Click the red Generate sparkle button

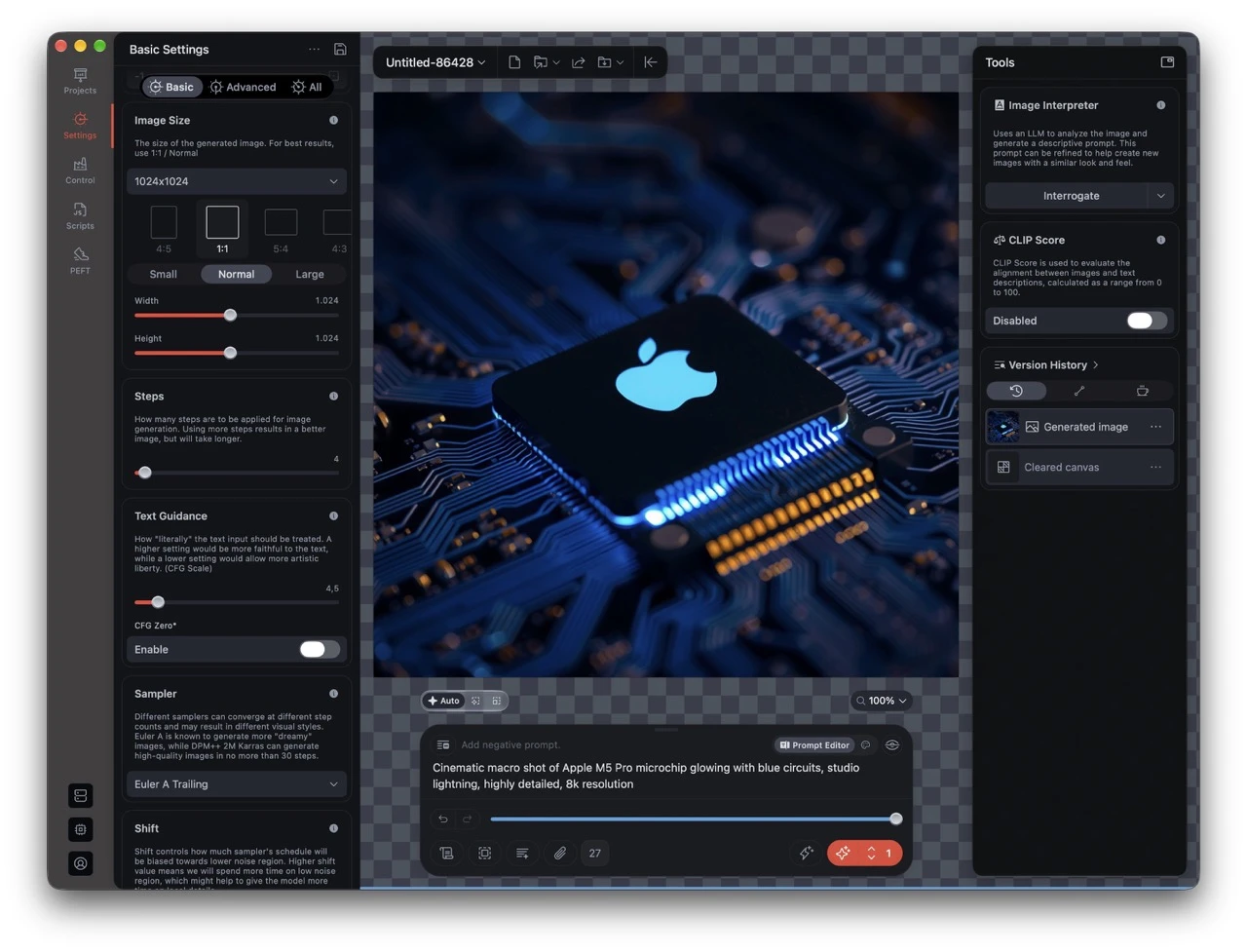click(844, 854)
